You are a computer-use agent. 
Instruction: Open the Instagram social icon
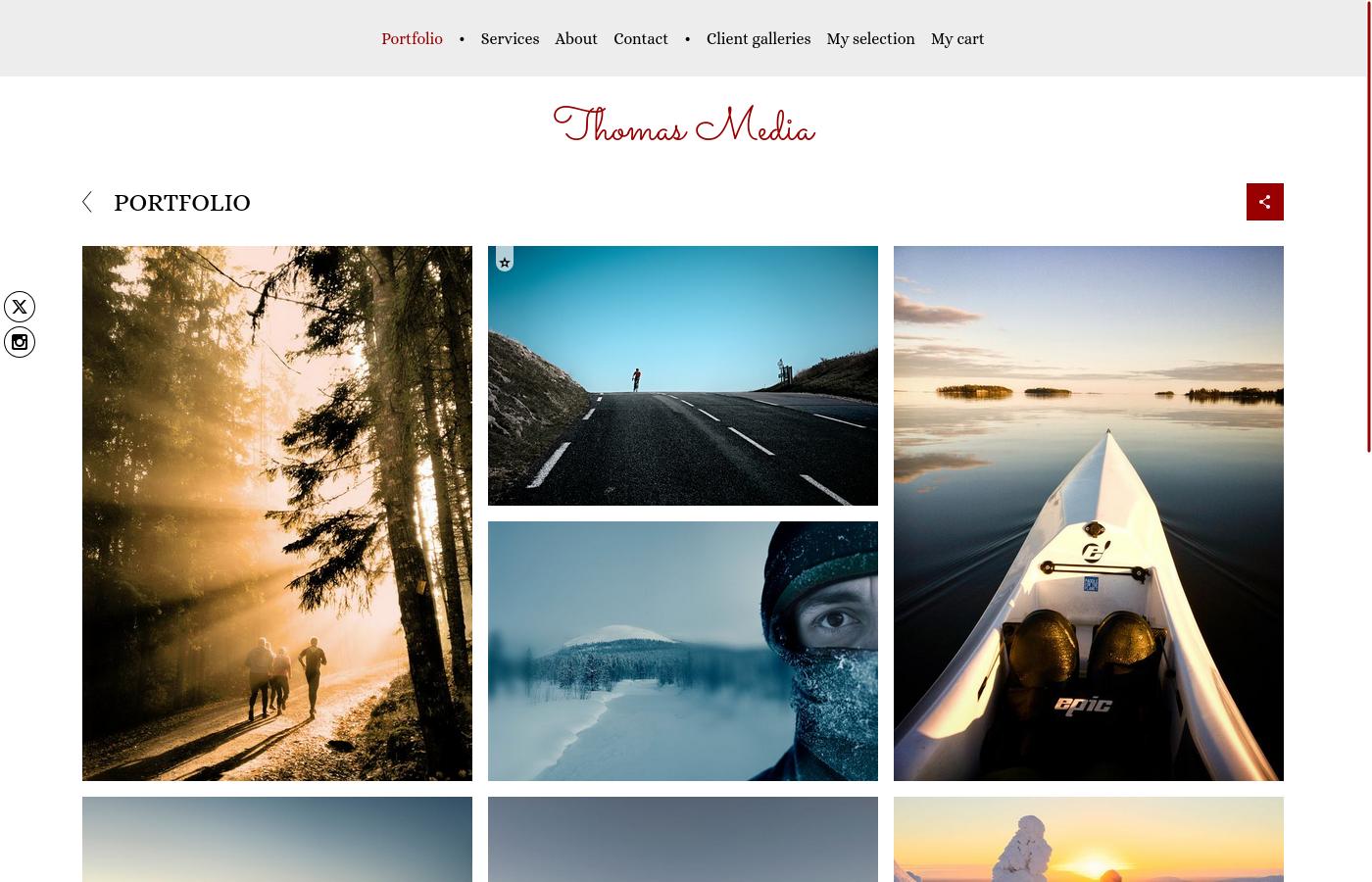click(20, 342)
